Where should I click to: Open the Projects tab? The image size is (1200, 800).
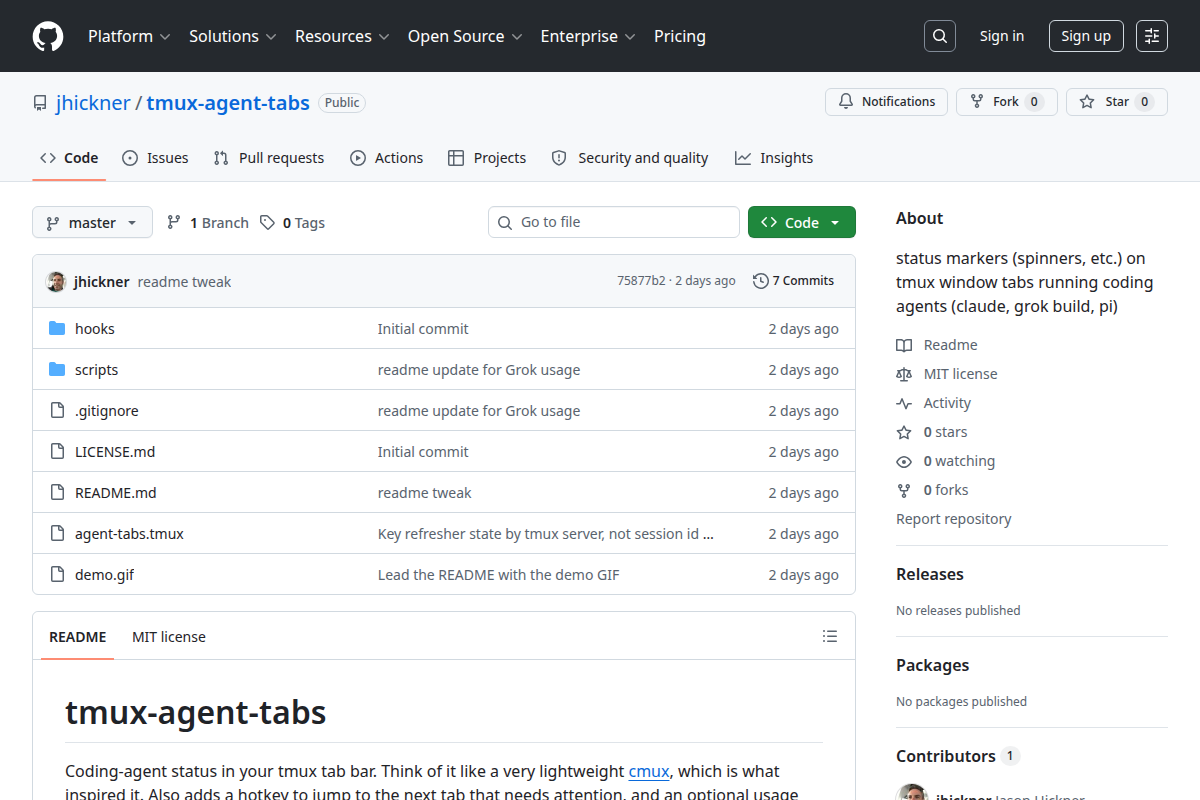[487, 158]
